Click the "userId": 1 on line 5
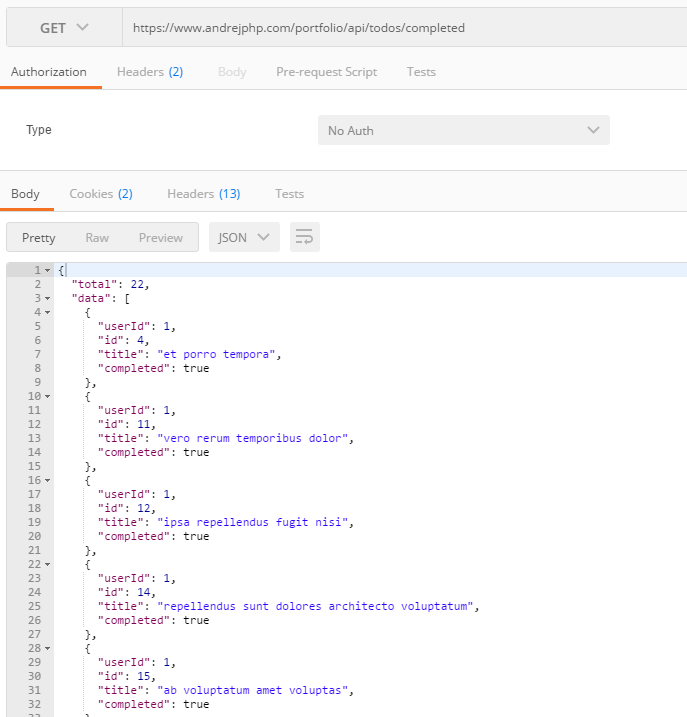This screenshot has height=717, width=687. 137,326
